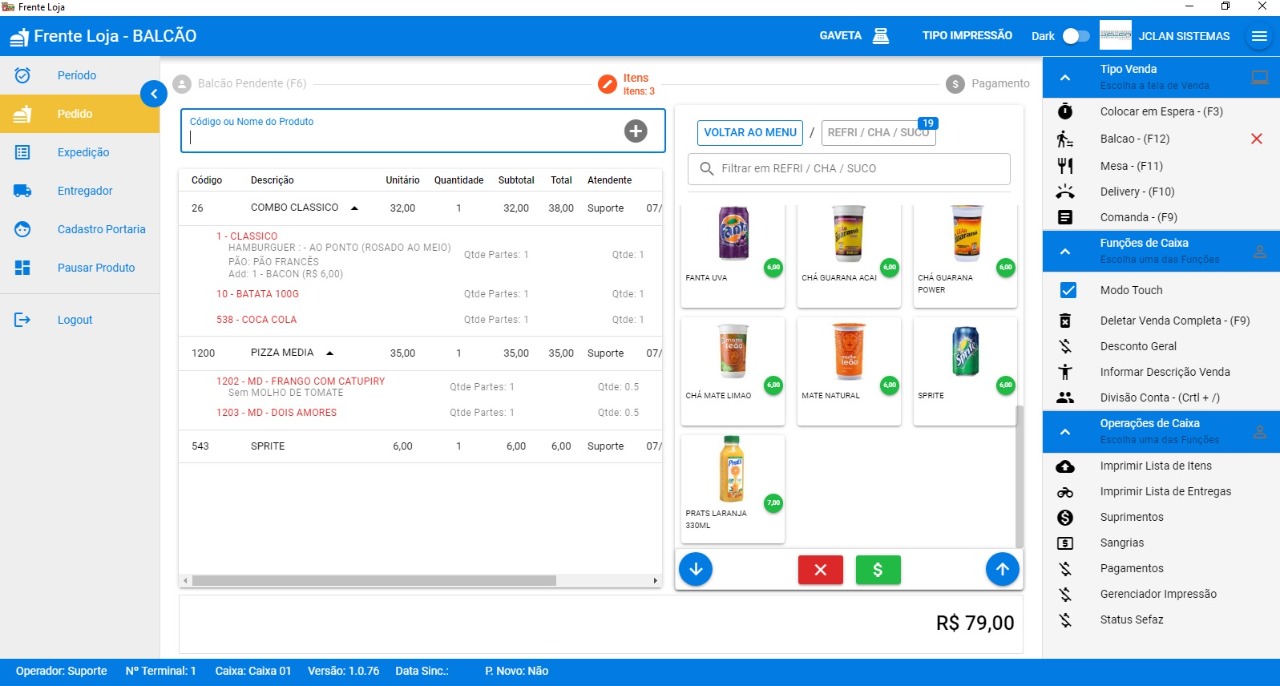Image resolution: width=1280 pixels, height=686 pixels.
Task: Click the blue down arrow button
Action: coord(696,569)
